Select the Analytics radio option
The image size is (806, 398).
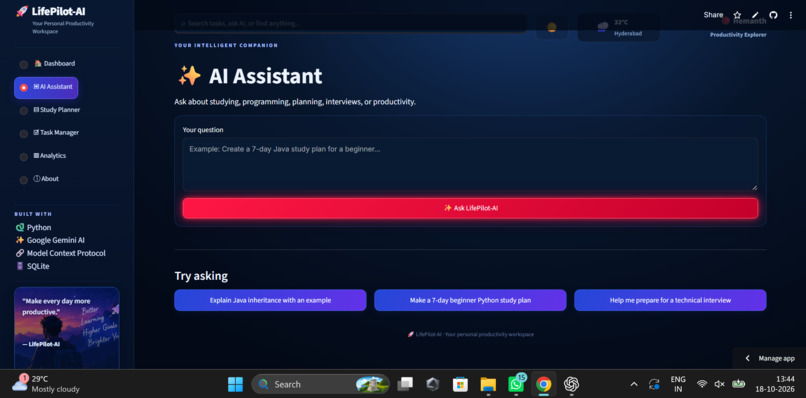click(24, 157)
